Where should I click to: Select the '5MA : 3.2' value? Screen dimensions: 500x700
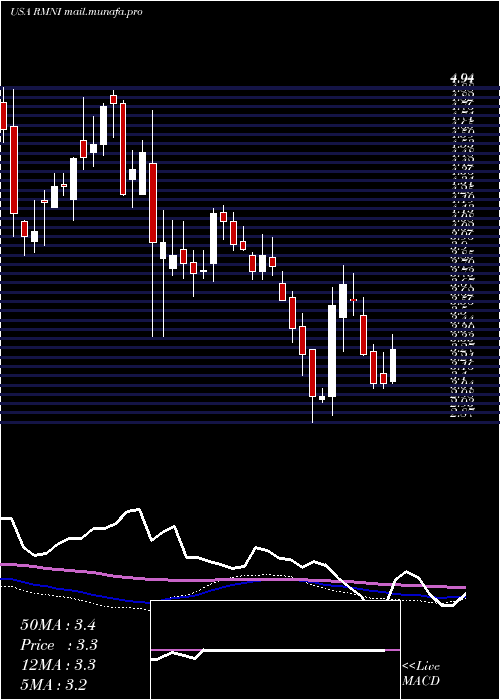tap(54, 684)
